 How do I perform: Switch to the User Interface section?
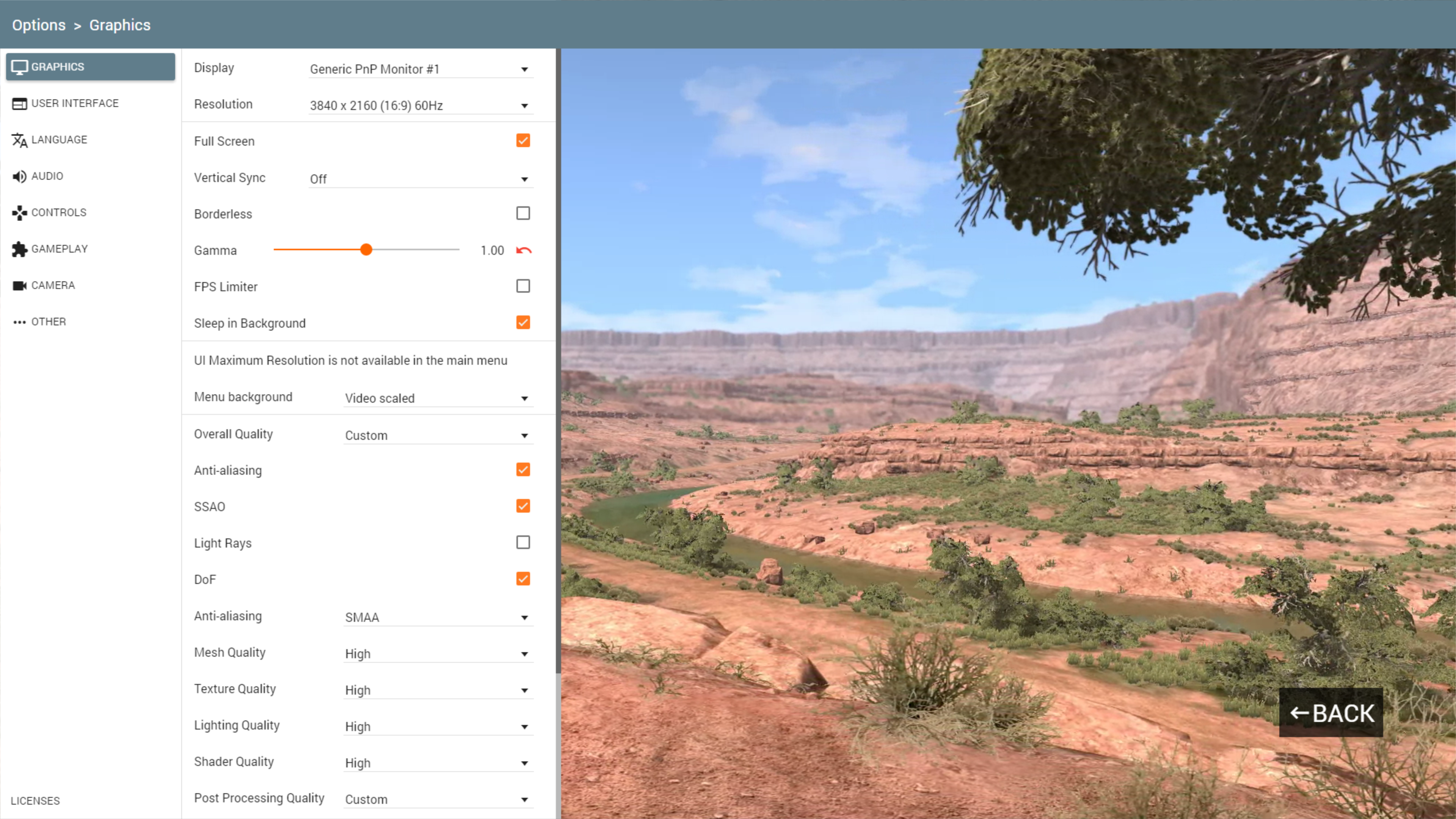pyautogui.click(x=91, y=104)
